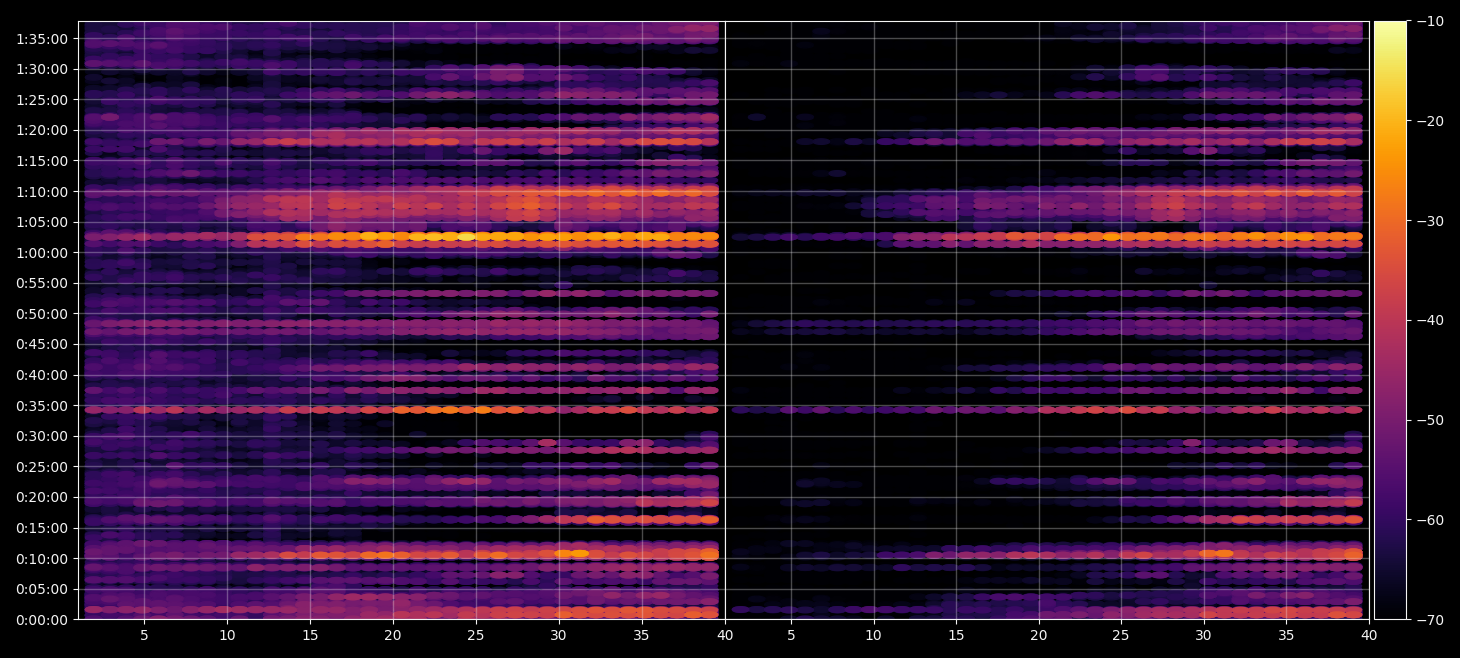Click x-axis label 10 of right heatmap

pos(874,635)
